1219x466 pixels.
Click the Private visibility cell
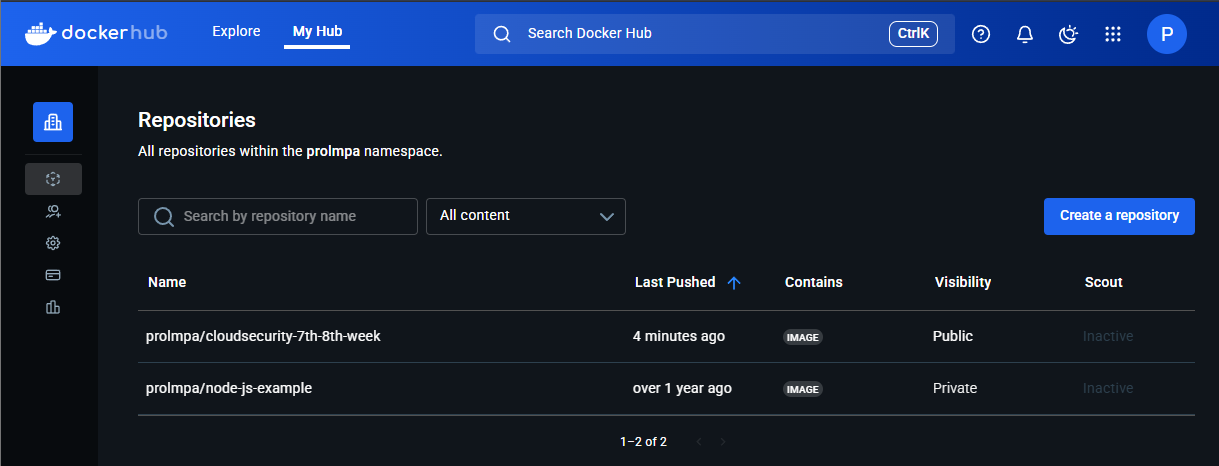(x=955, y=388)
